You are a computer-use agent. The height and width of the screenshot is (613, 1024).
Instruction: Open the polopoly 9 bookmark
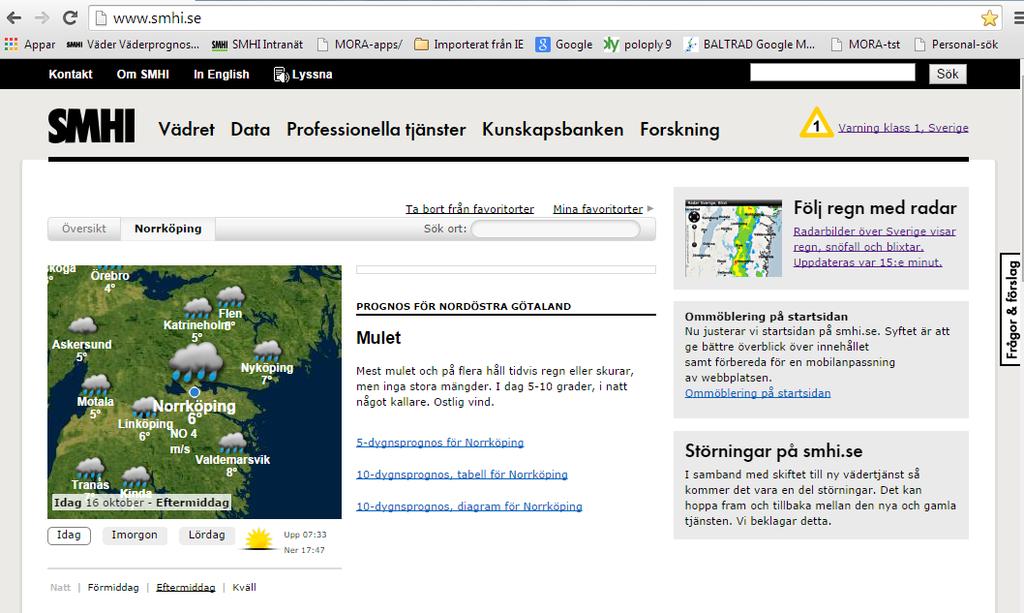(x=637, y=44)
